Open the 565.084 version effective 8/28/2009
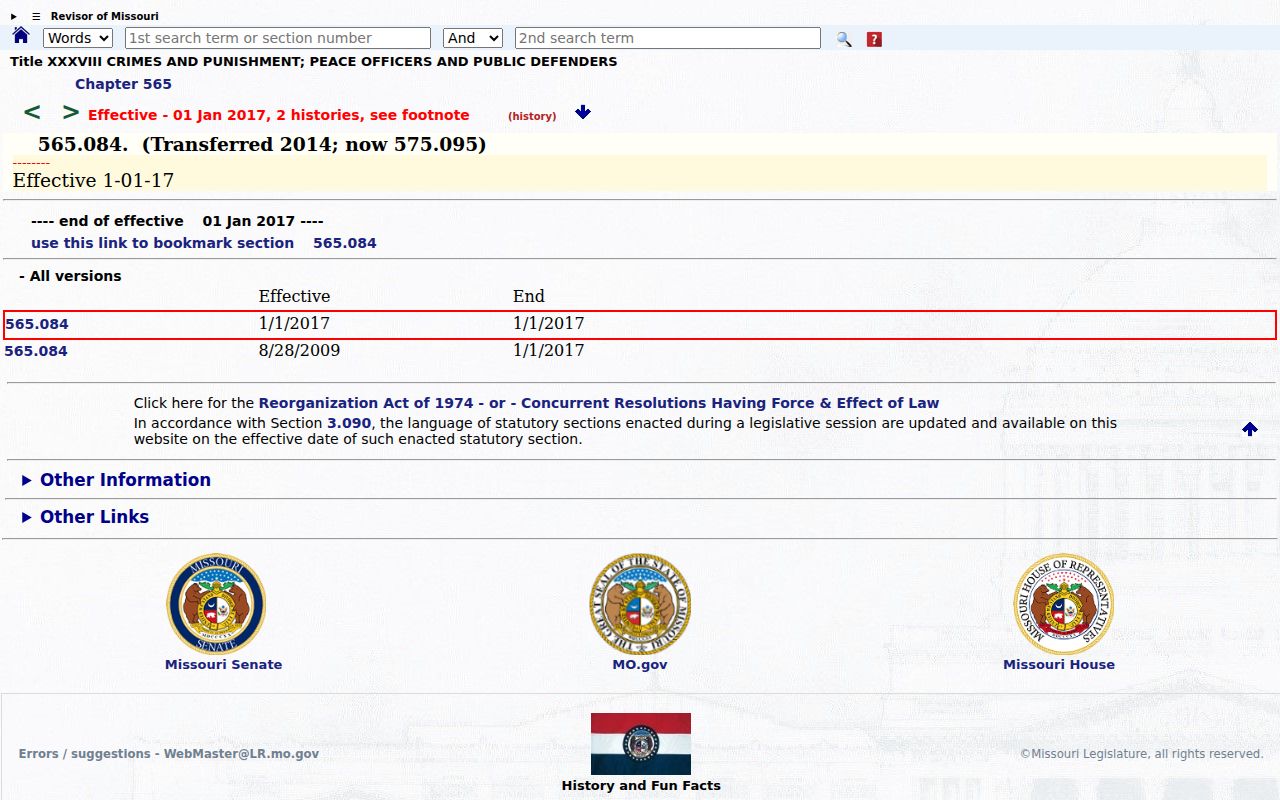The width and height of the screenshot is (1280, 800). click(x=36, y=351)
